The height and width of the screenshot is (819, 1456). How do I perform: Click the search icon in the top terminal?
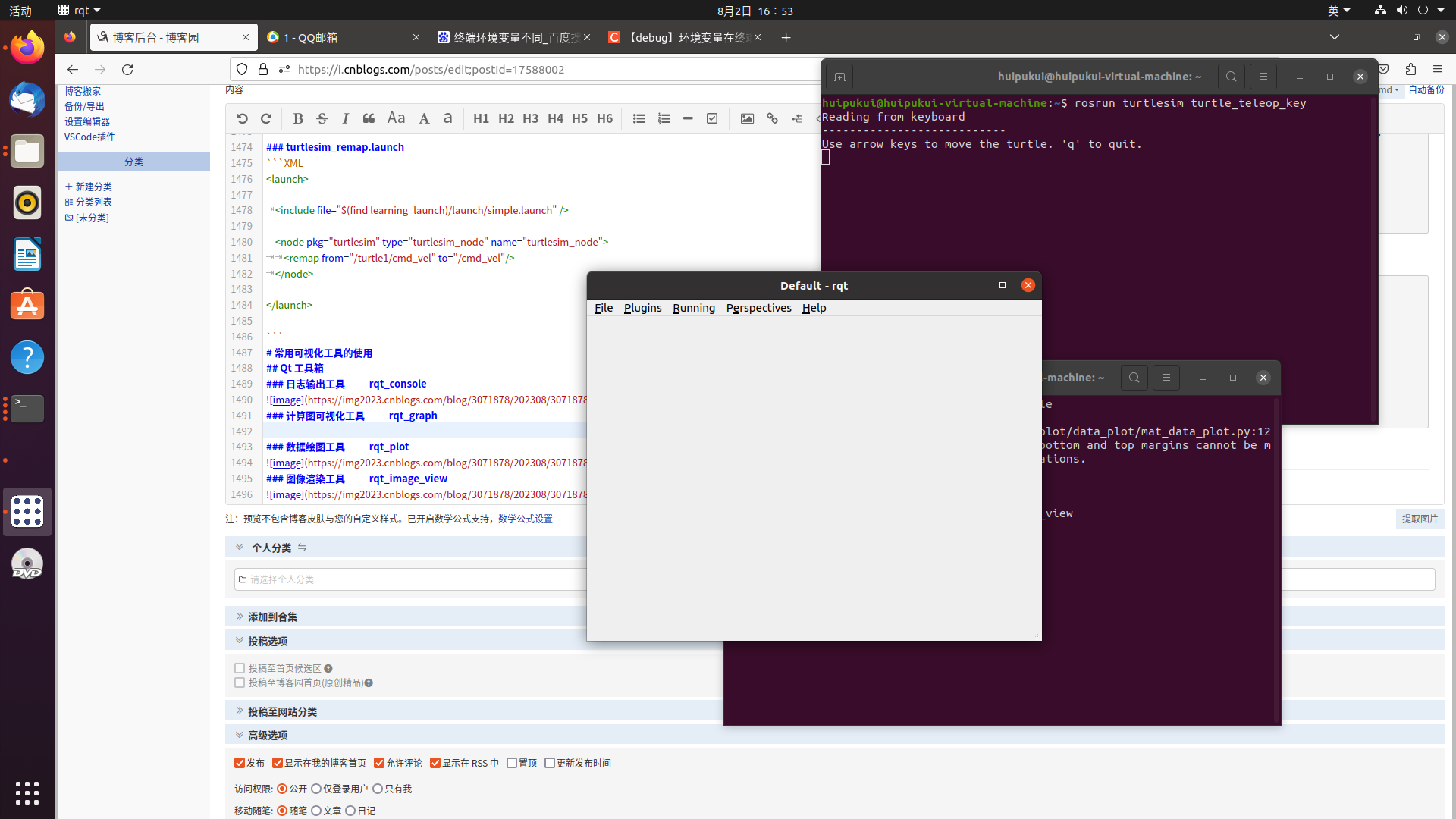click(x=1231, y=77)
